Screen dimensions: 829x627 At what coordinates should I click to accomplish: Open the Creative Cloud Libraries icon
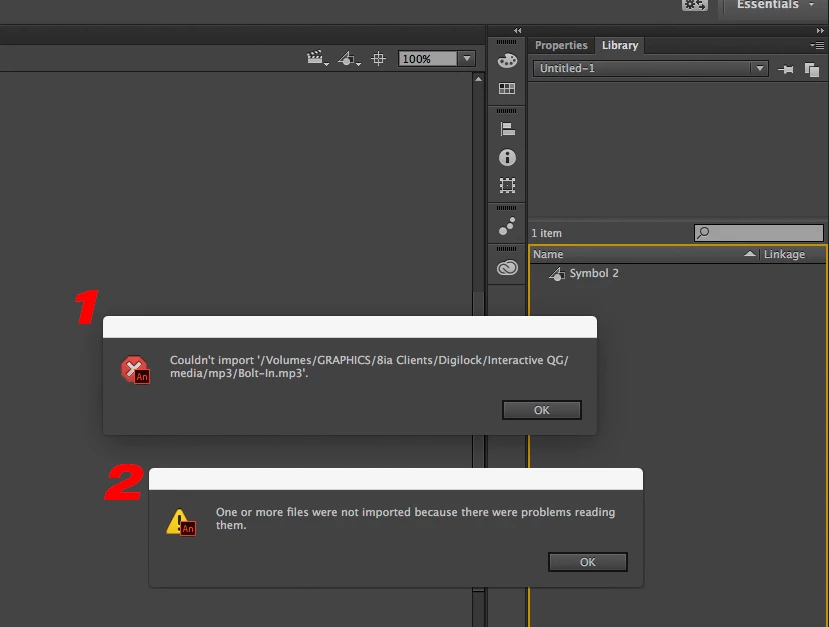[x=507, y=268]
